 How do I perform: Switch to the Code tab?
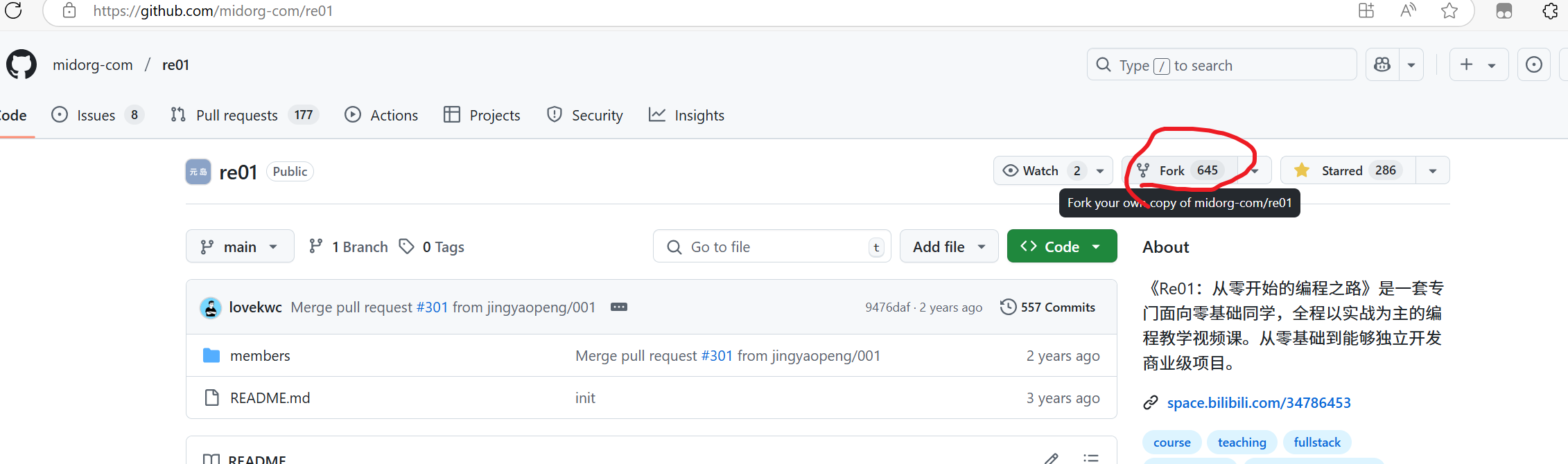tap(13, 115)
